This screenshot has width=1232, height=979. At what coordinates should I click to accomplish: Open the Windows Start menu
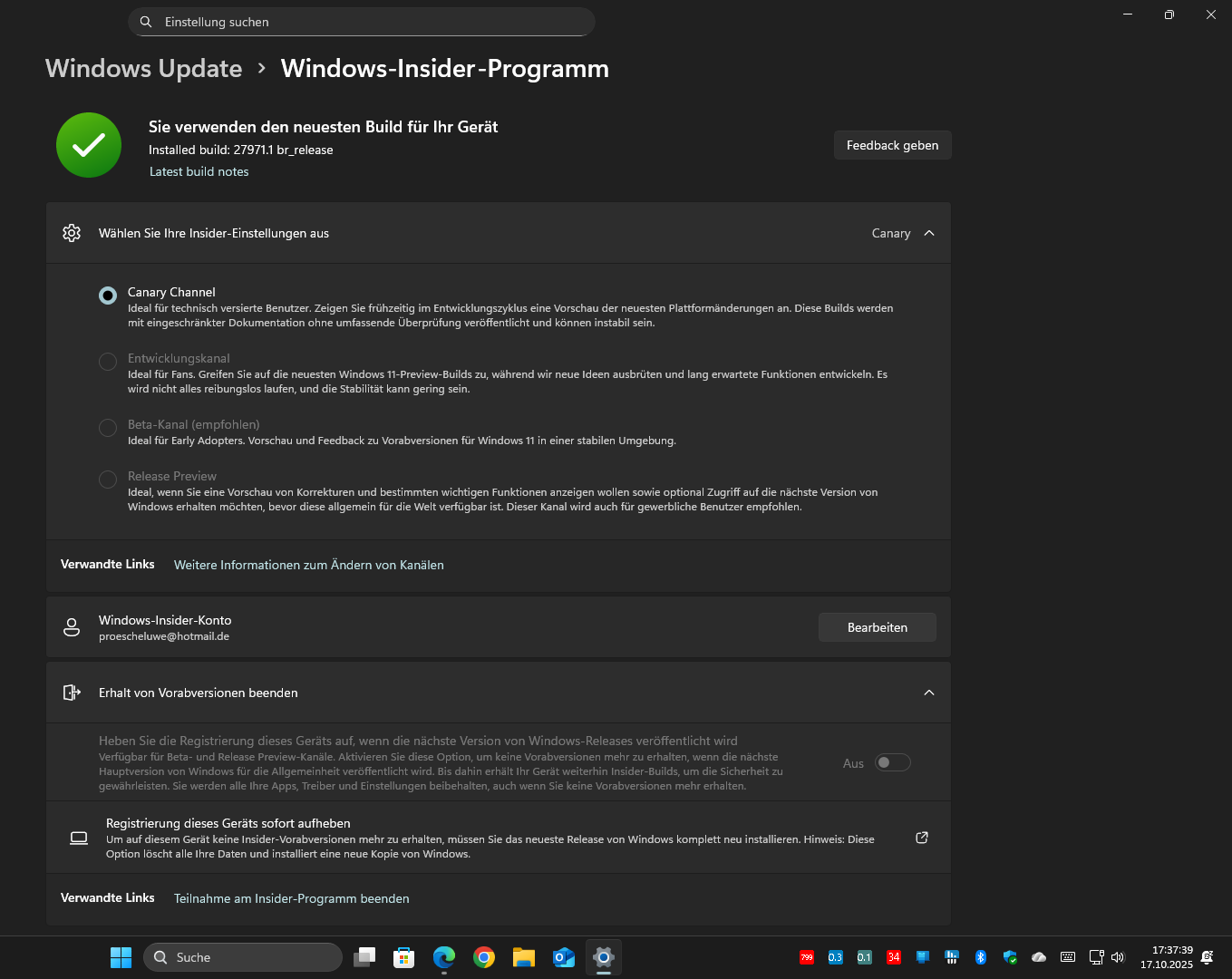click(121, 957)
